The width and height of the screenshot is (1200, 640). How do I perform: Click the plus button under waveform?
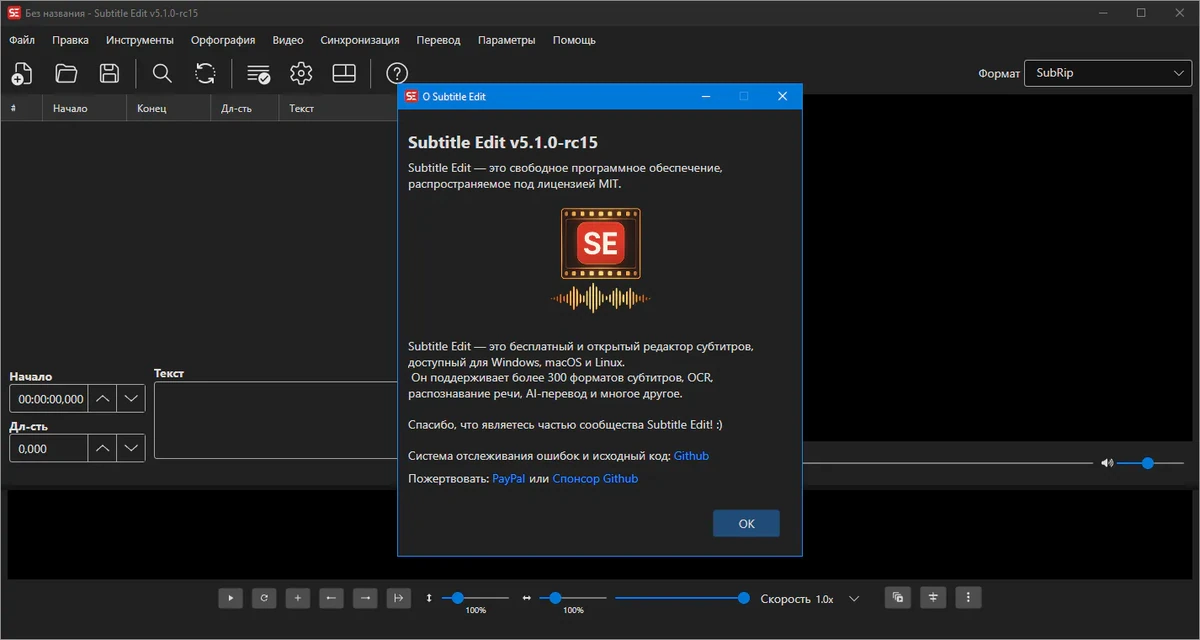coord(298,598)
